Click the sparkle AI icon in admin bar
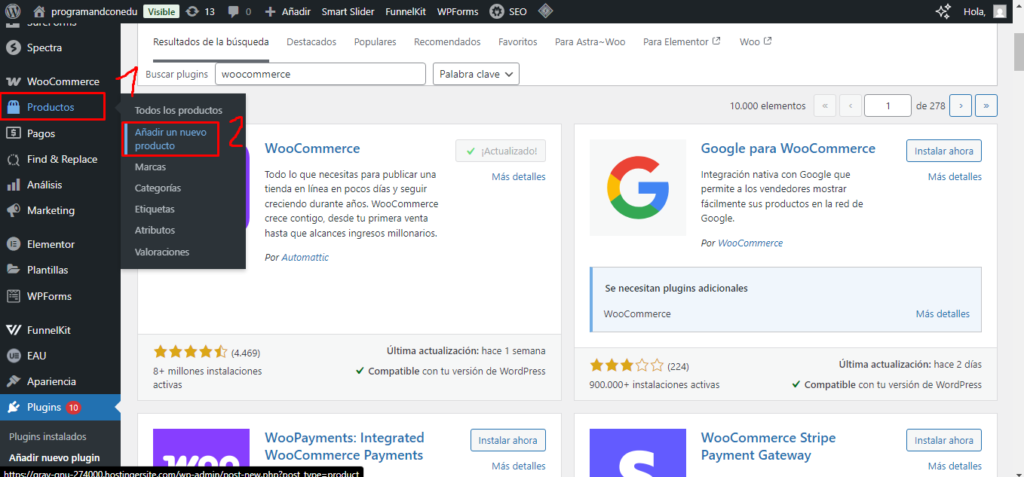Image resolution: width=1024 pixels, height=477 pixels. tap(942, 12)
